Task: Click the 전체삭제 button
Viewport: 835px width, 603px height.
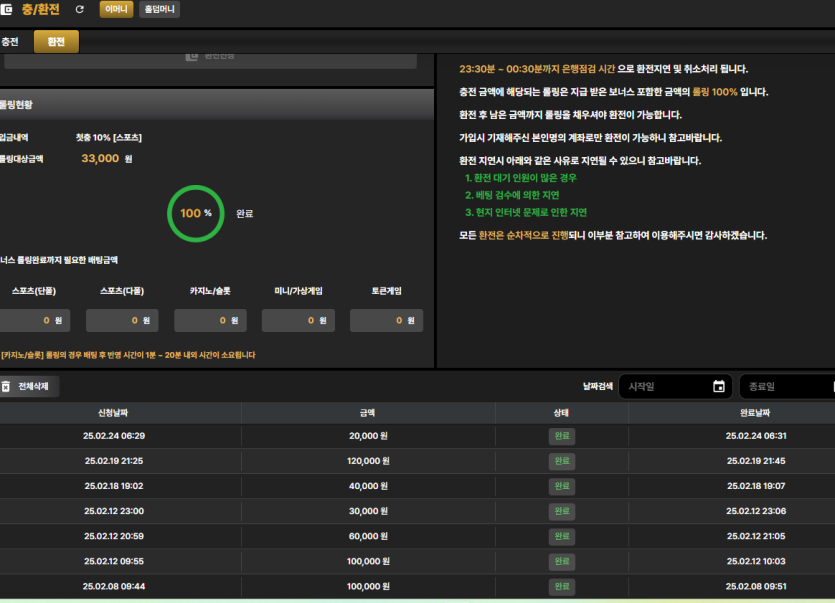Action: pos(29,386)
